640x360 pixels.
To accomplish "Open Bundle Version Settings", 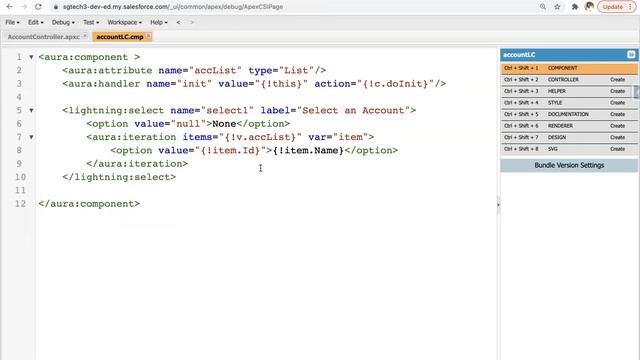I will [x=569, y=165].
